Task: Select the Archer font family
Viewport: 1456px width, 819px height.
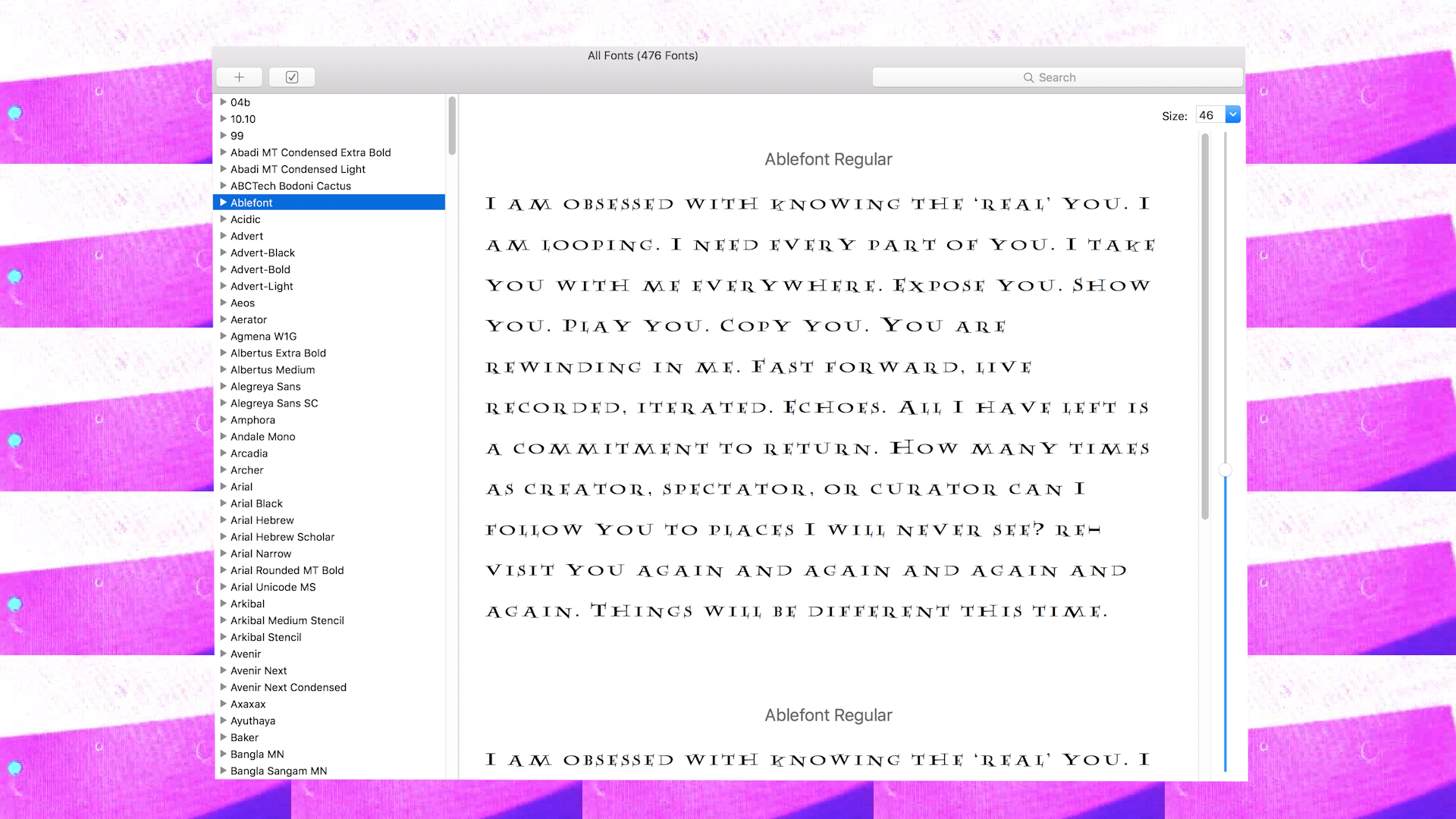Action: (x=246, y=470)
